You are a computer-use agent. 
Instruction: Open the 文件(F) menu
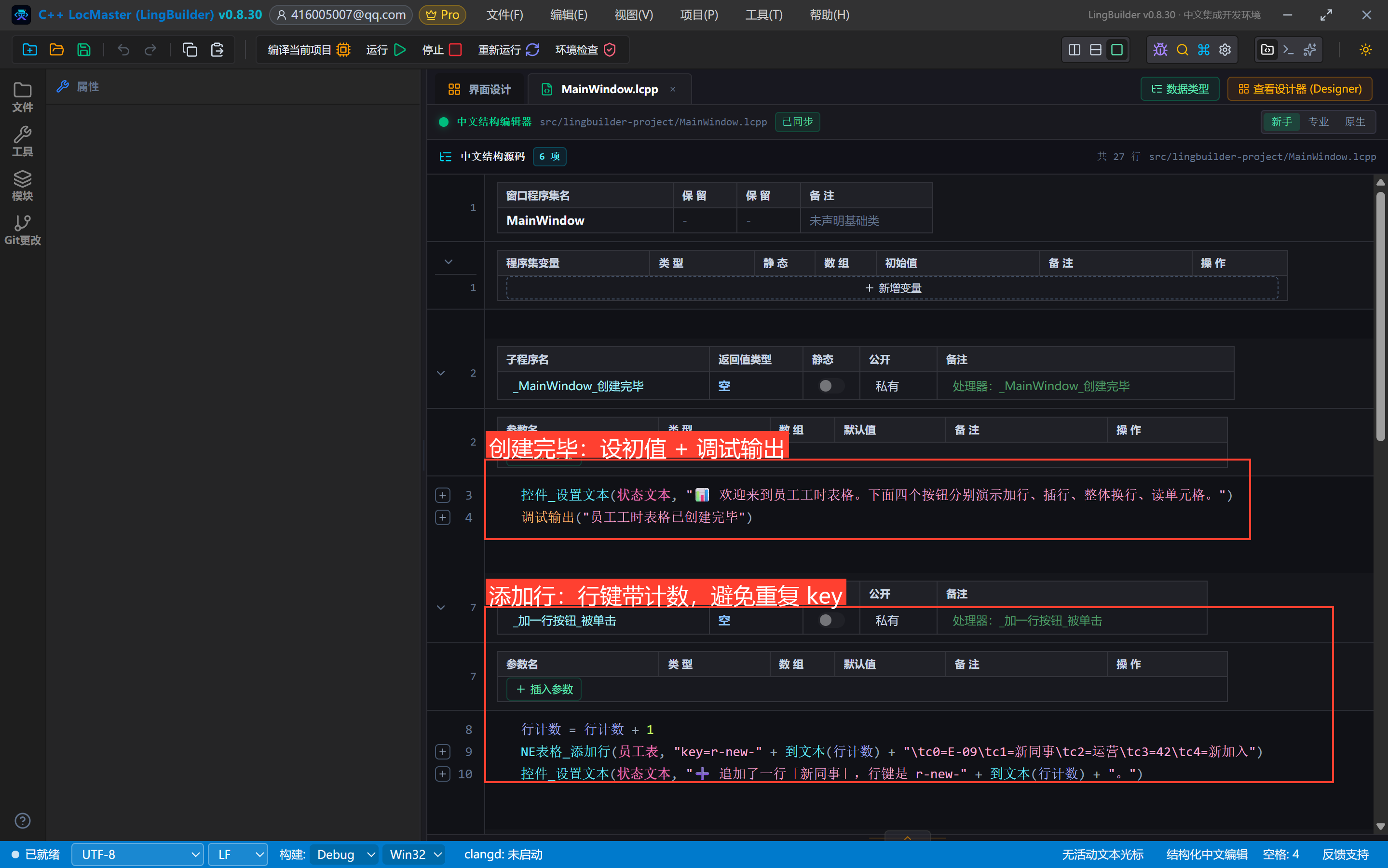pos(504,15)
